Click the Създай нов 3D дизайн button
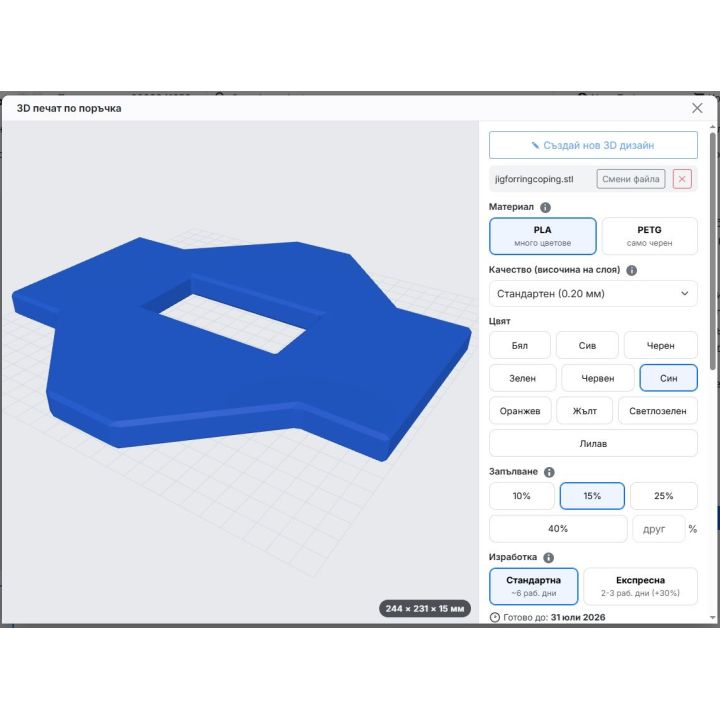This screenshot has width=720, height=720. (593, 145)
